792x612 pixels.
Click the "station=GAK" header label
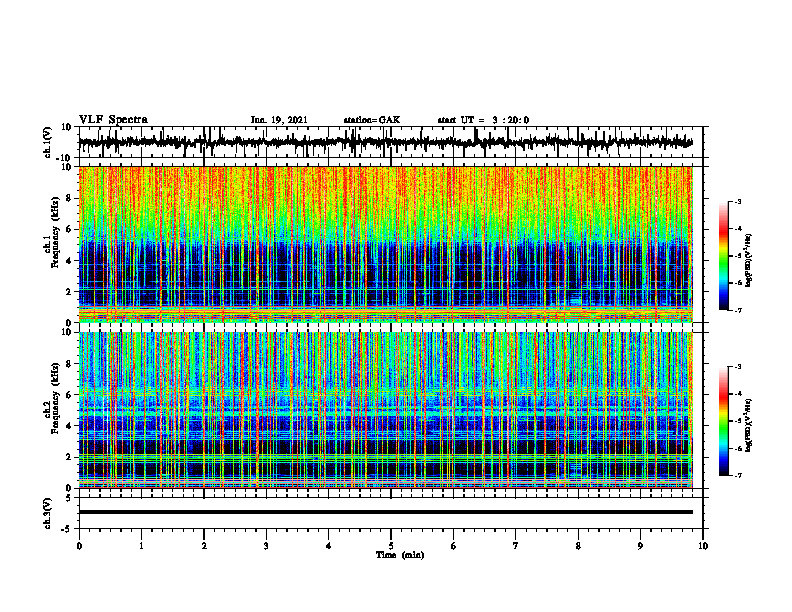coord(372,120)
